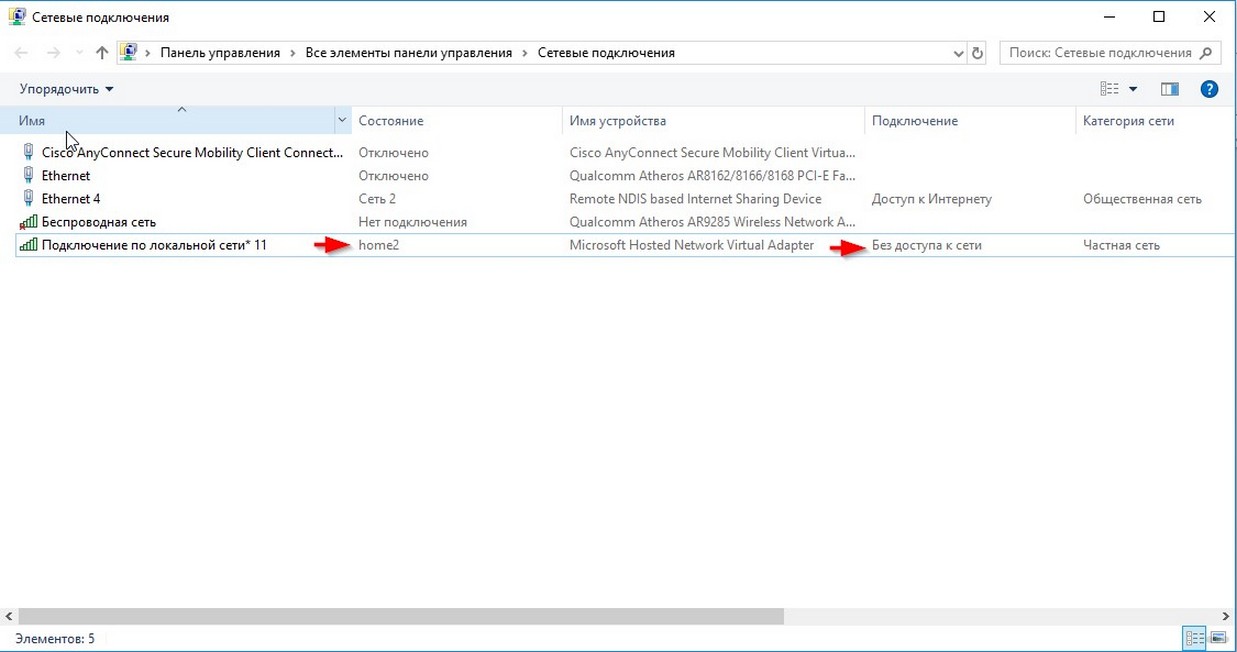Click the Частная сеть category cell
Image resolution: width=1237 pixels, height=652 pixels.
(x=1121, y=245)
